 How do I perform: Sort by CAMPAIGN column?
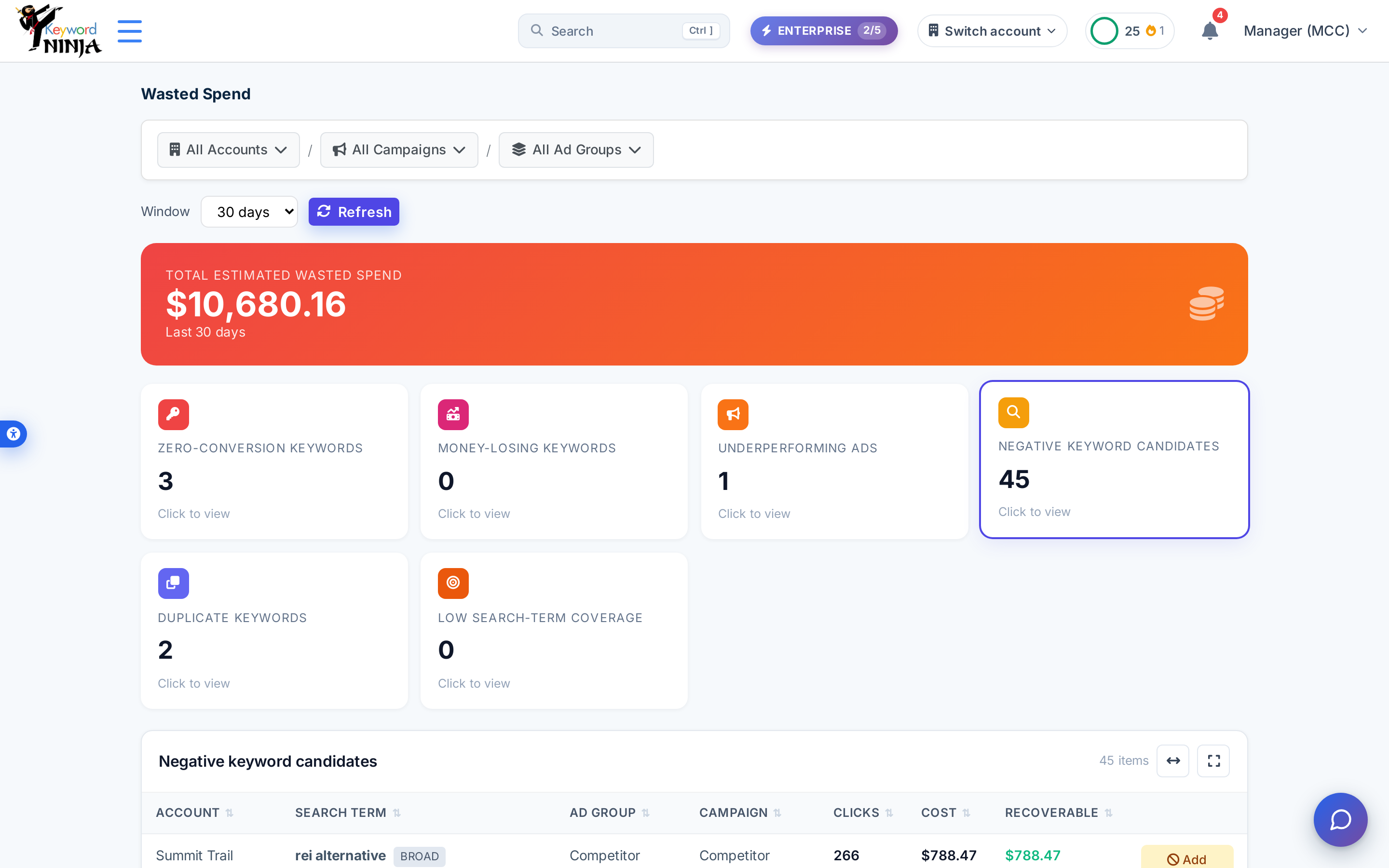click(740, 813)
